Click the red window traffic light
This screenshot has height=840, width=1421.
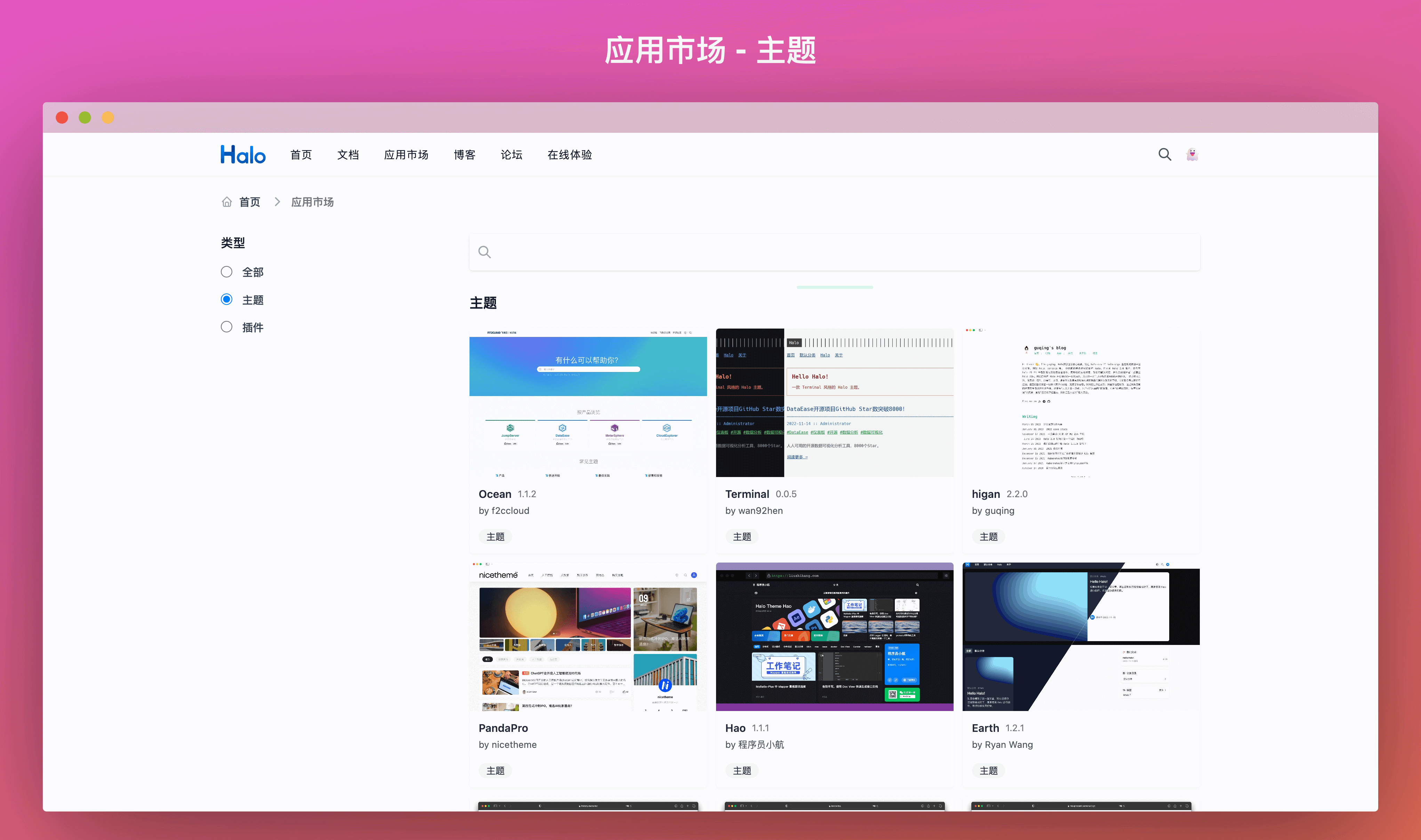(x=62, y=118)
